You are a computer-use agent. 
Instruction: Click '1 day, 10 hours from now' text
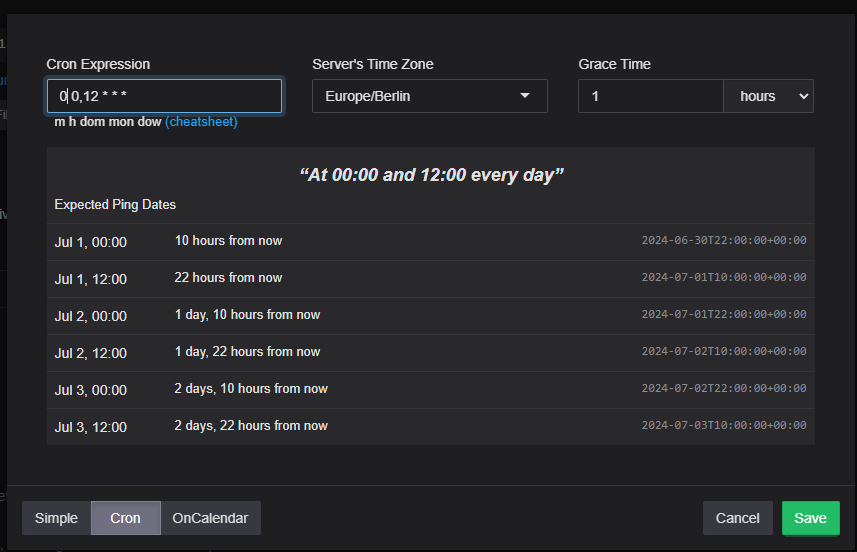coord(248,315)
